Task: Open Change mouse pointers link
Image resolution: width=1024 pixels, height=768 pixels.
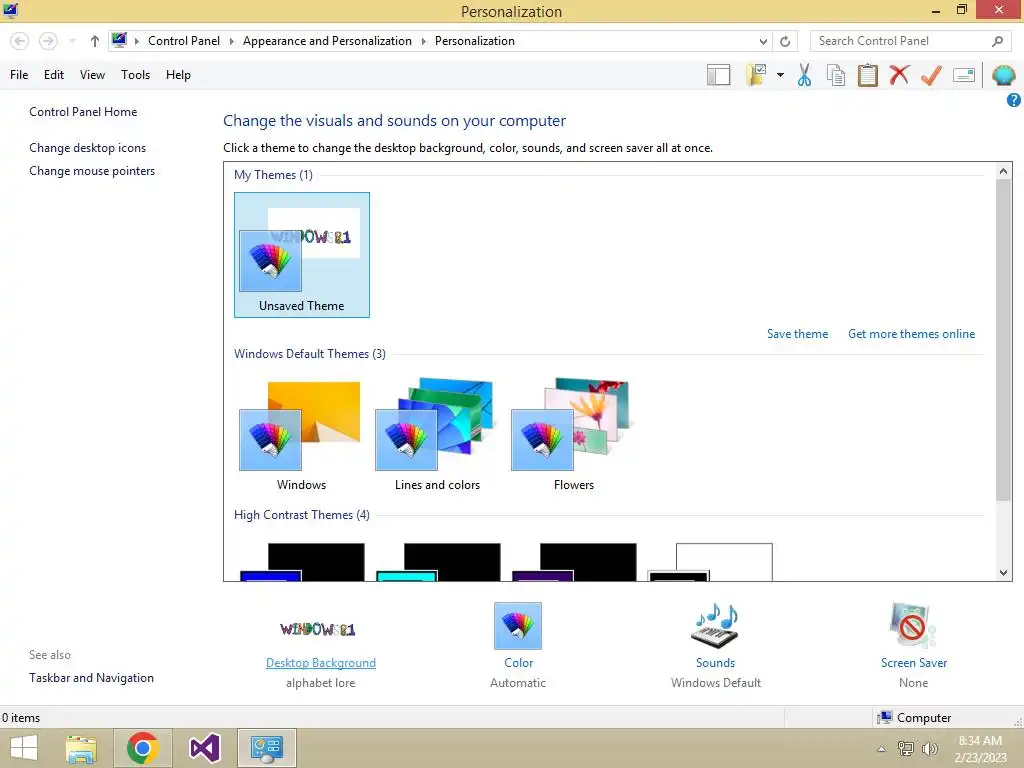Action: (92, 171)
